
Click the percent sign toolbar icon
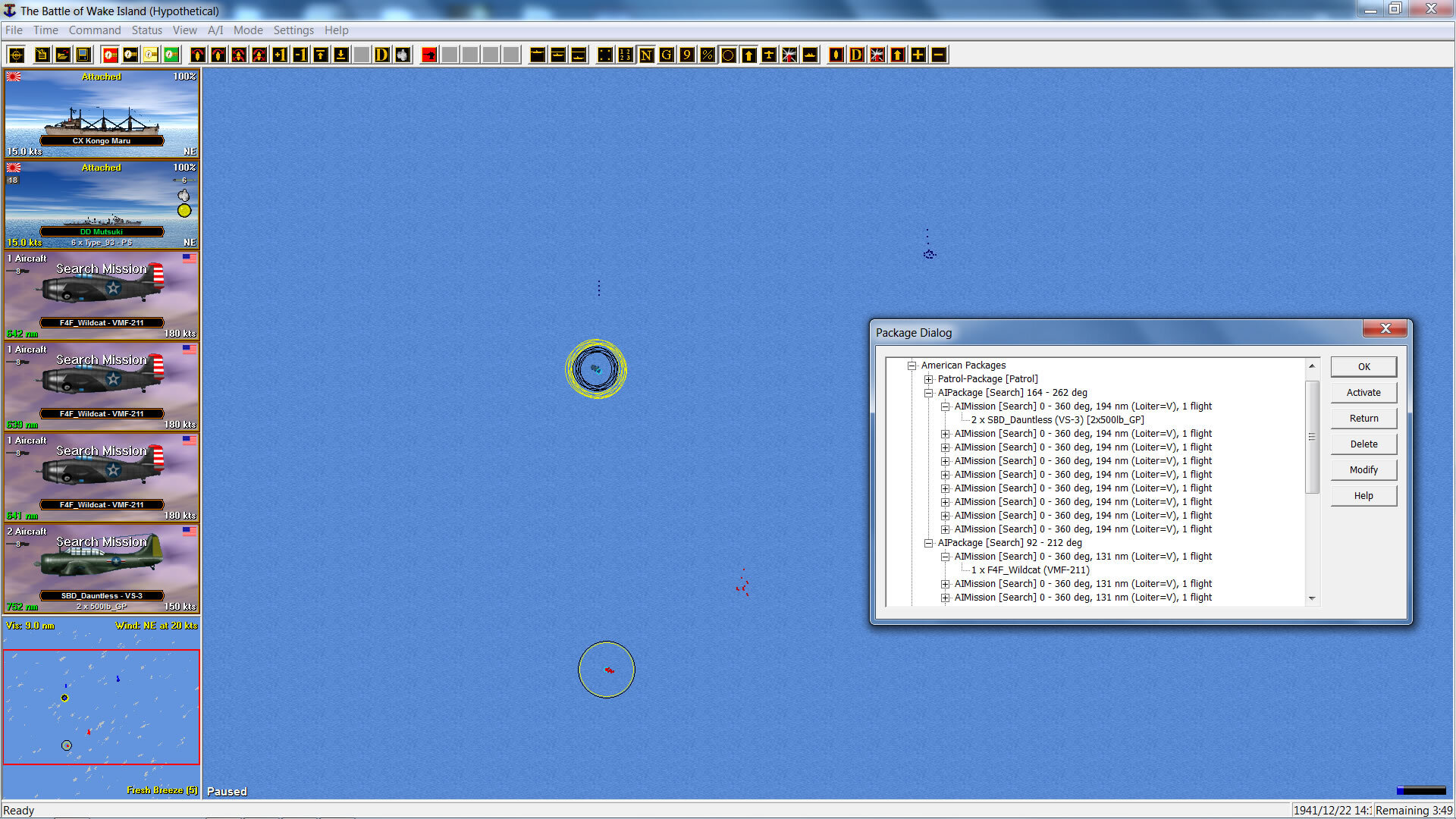tap(708, 55)
